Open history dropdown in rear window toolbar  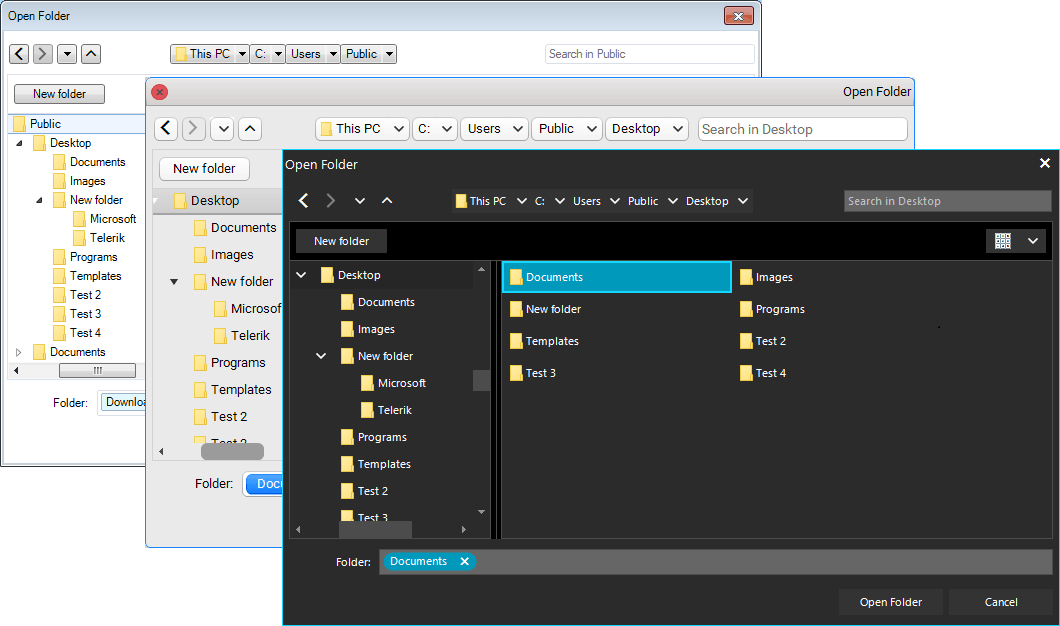[67, 53]
